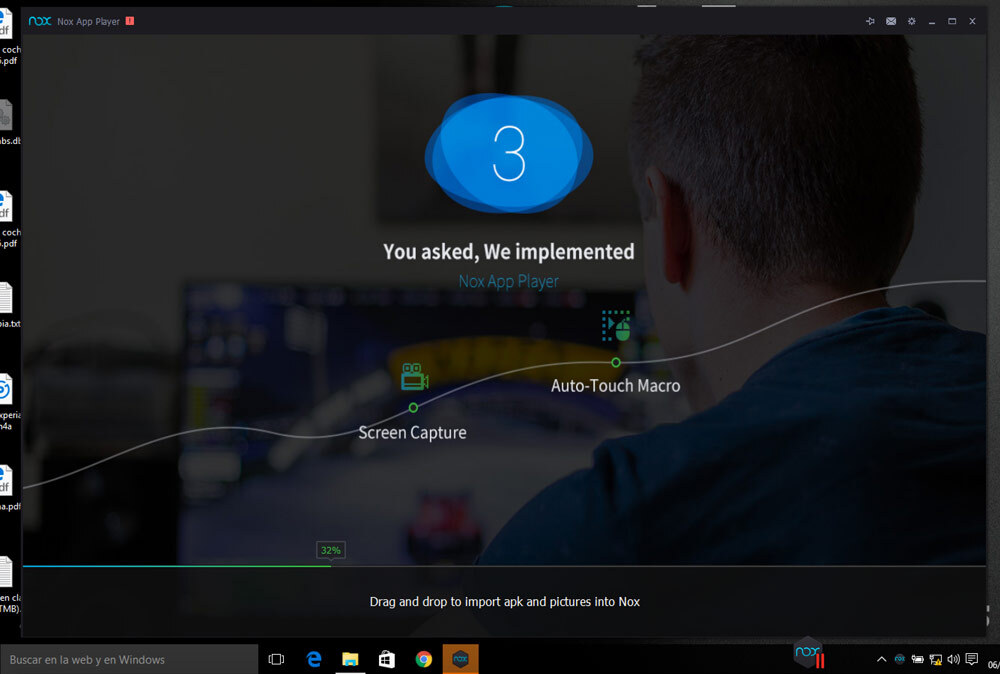This screenshot has width=1000, height=674.
Task: Open Nox in the Windows taskbar
Action: point(460,659)
